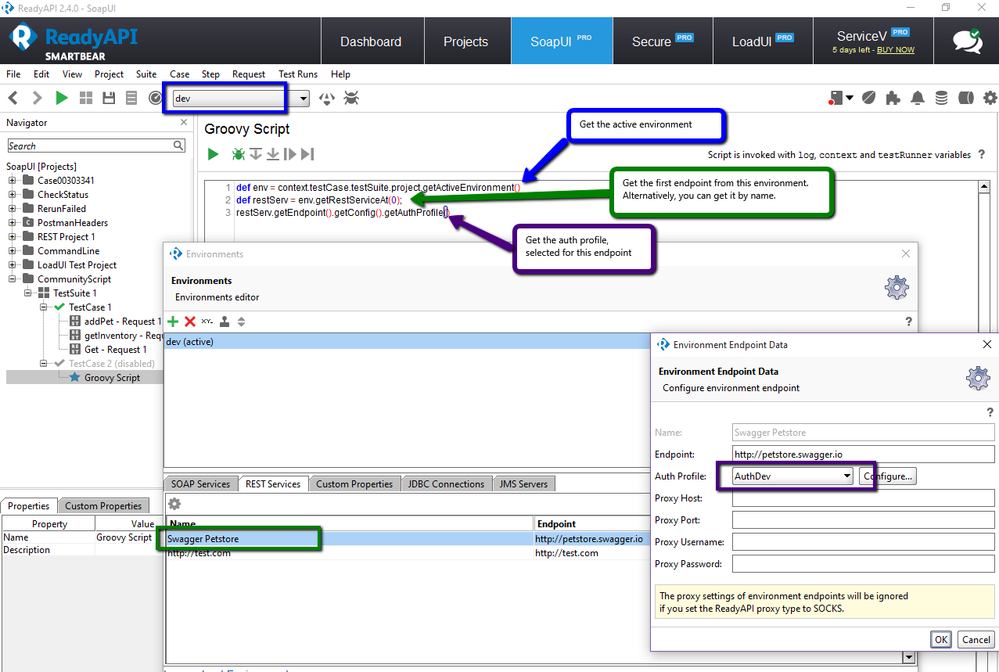Open the Auth Profile dropdown showing AuthDev
This screenshot has height=672, width=999.
tap(846, 476)
